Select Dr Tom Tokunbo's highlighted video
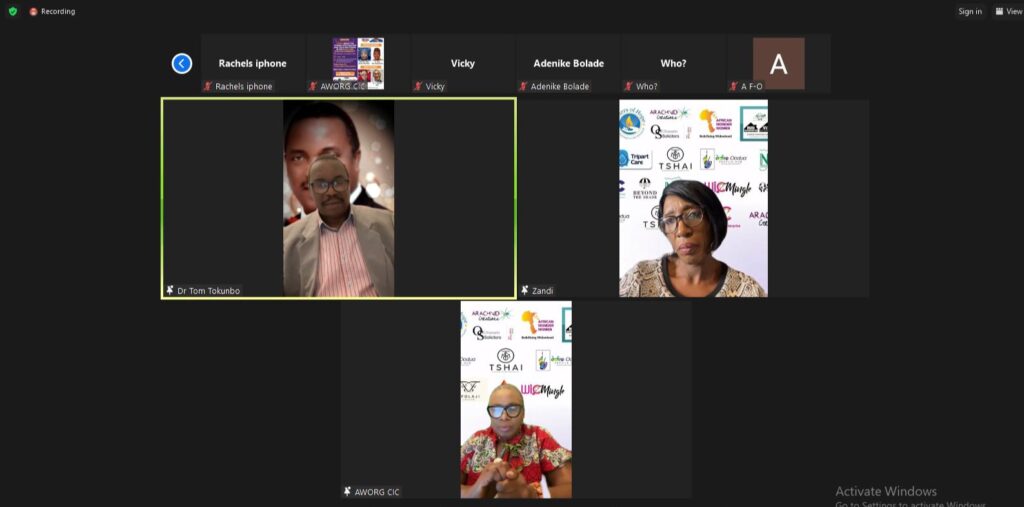Image resolution: width=1024 pixels, height=507 pixels. point(338,198)
